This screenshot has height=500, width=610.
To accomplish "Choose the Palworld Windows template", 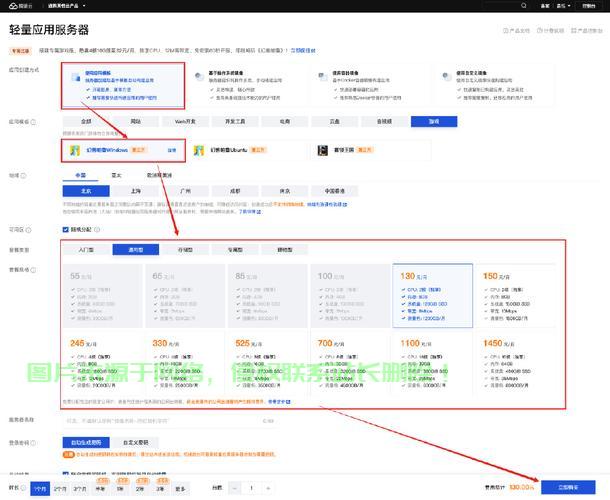I will (123, 150).
